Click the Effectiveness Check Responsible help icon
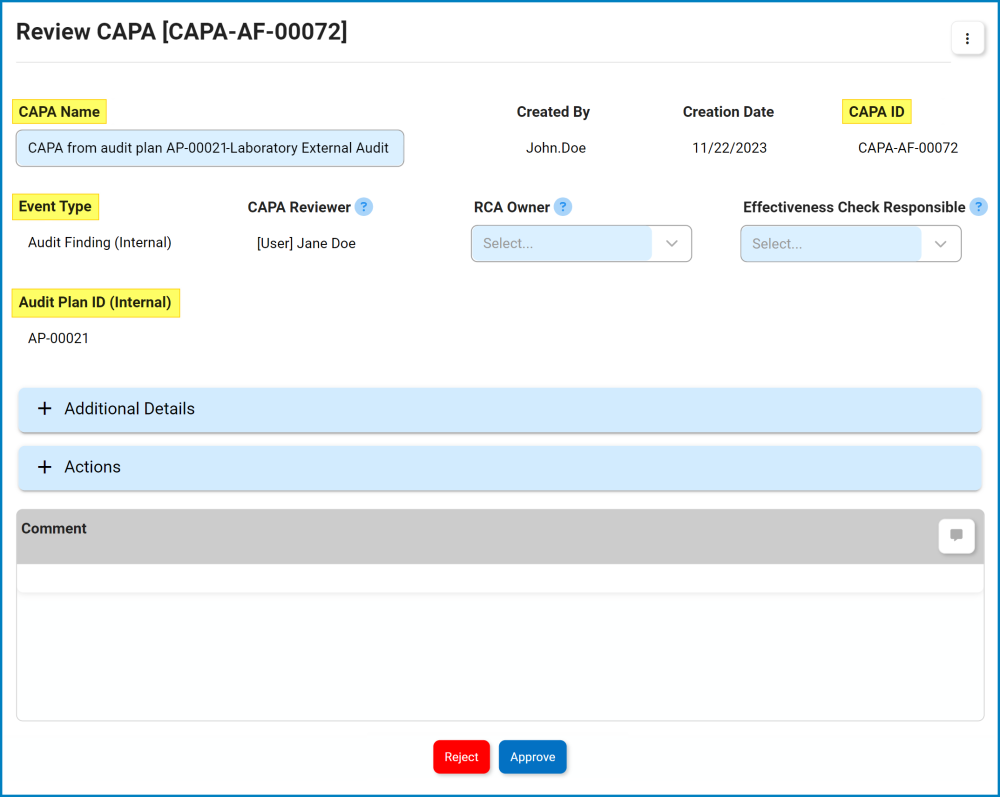This screenshot has width=1000, height=797. [x=979, y=206]
